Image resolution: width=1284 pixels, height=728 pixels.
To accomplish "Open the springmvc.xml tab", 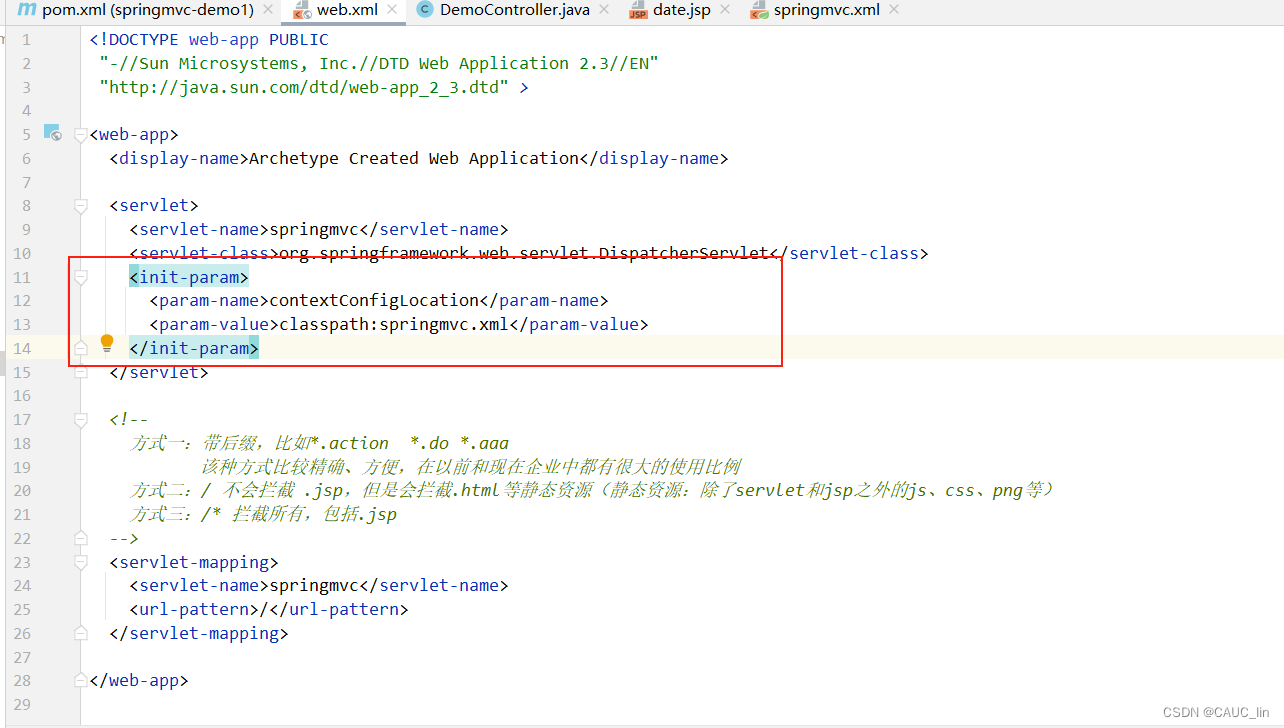I will tap(825, 10).
